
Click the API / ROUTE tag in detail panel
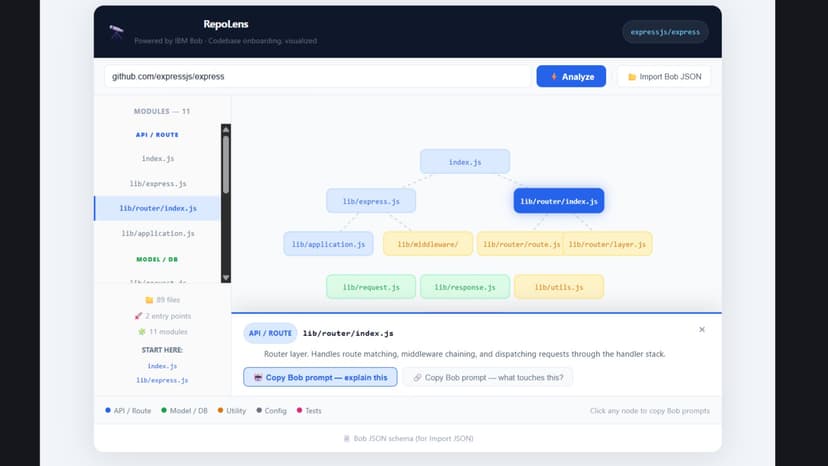point(270,333)
